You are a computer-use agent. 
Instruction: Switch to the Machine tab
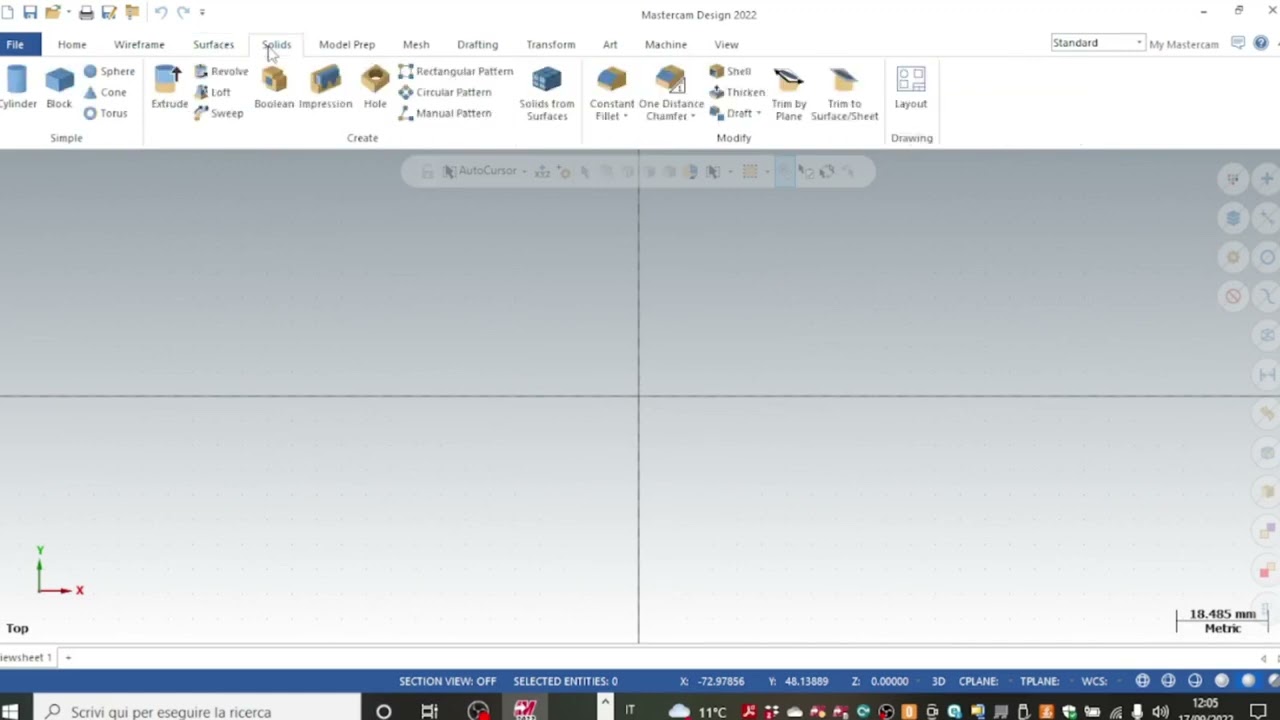pos(666,44)
